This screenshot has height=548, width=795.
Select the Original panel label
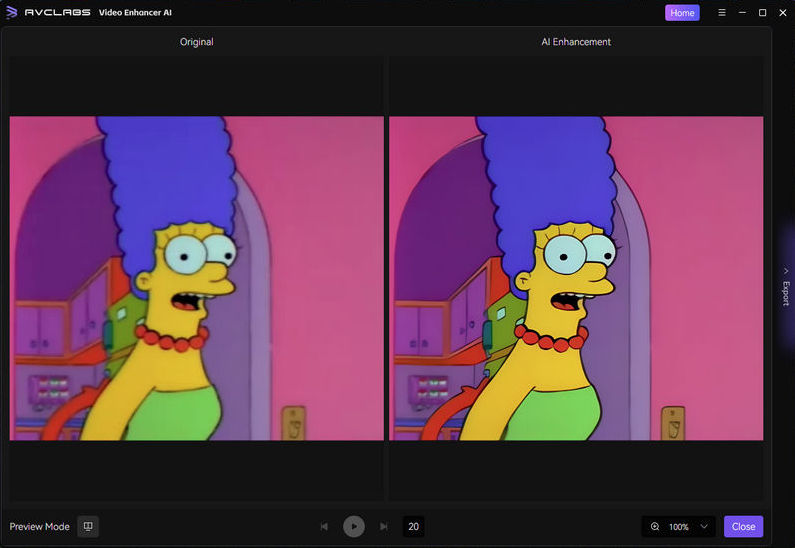tap(196, 42)
